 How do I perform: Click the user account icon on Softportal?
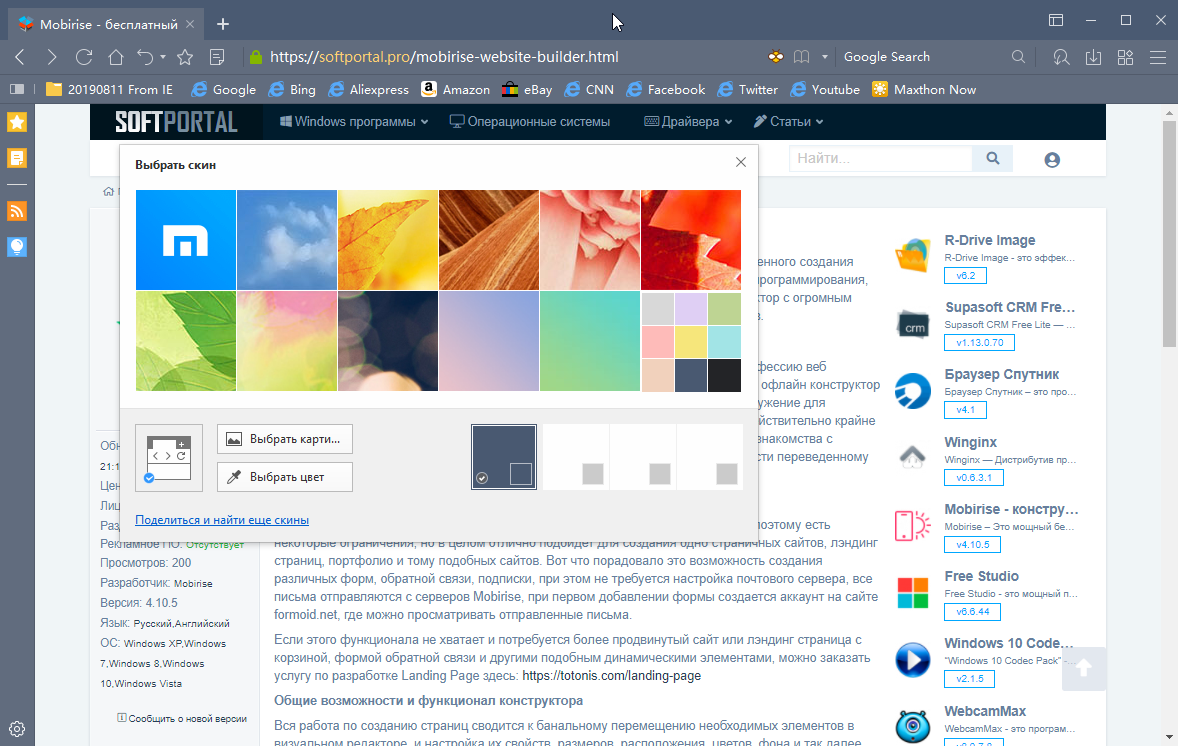pos(1052,159)
